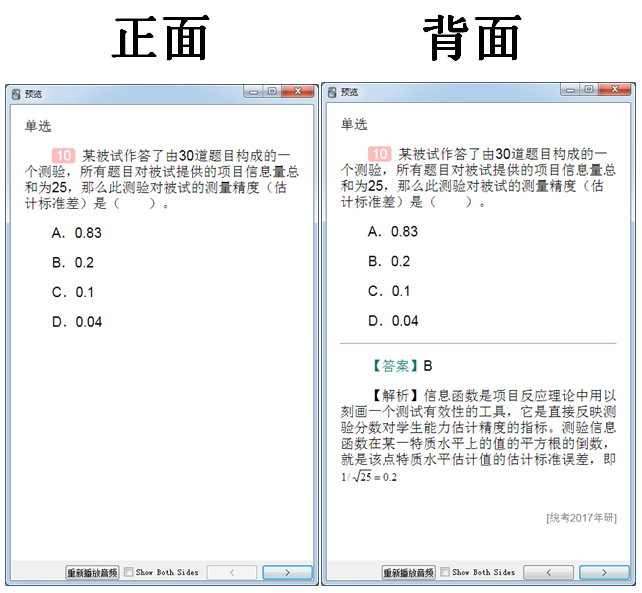Minimize the right preview window
The width and height of the screenshot is (642, 593).
(570, 89)
